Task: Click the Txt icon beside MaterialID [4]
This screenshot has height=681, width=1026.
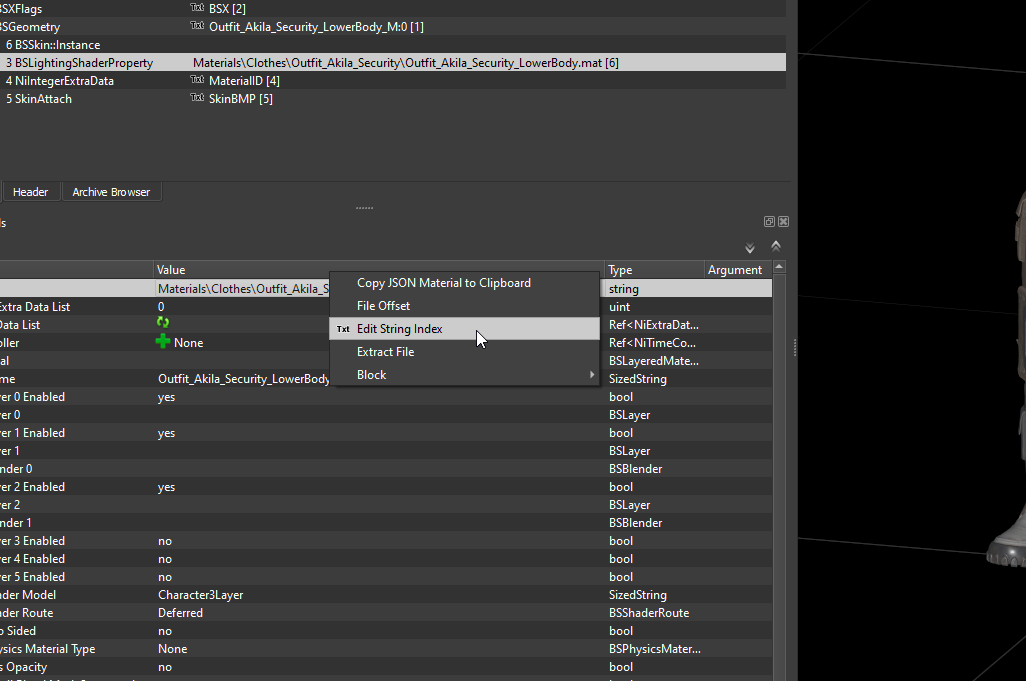Action: point(197,80)
